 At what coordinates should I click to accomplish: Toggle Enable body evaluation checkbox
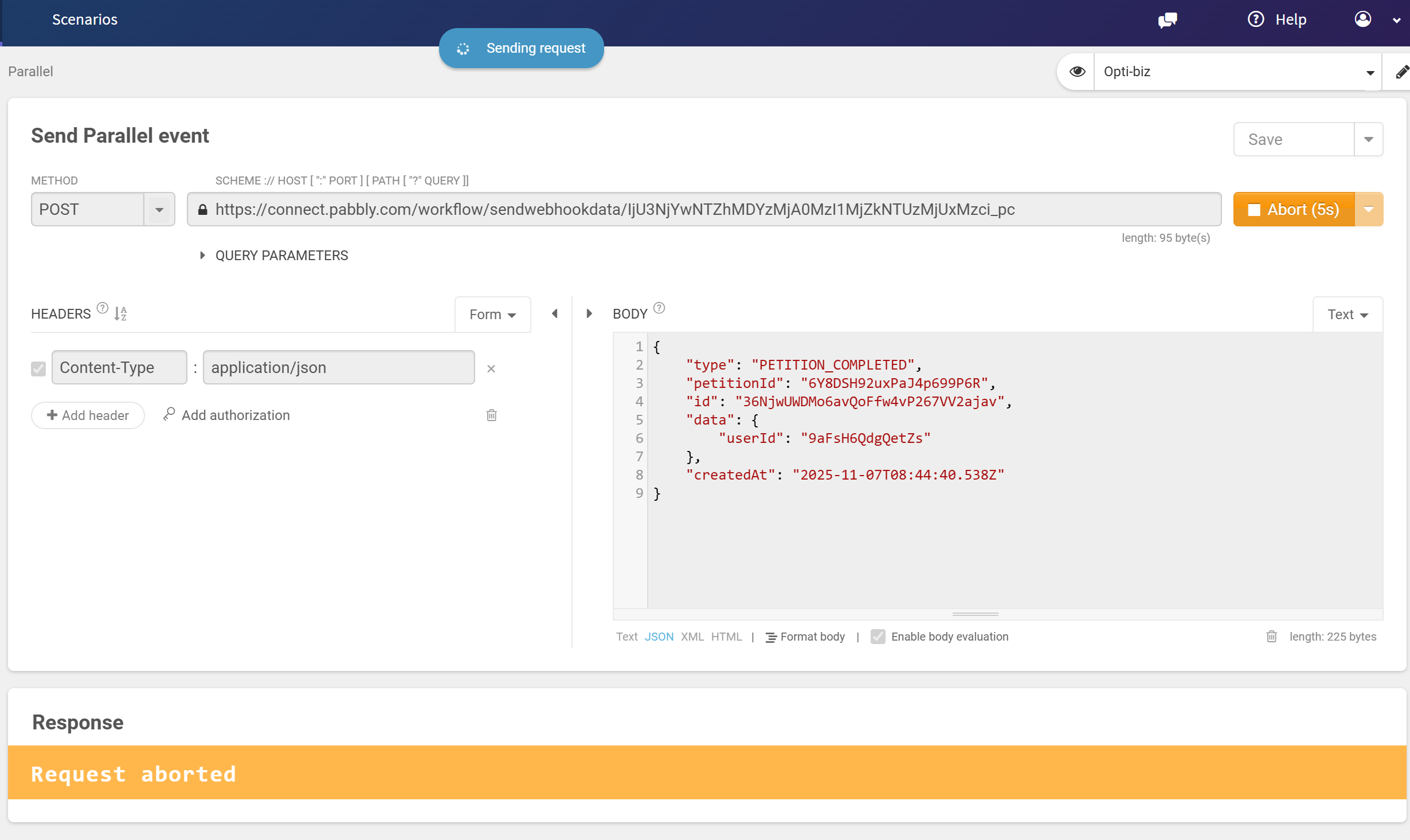pos(878,637)
